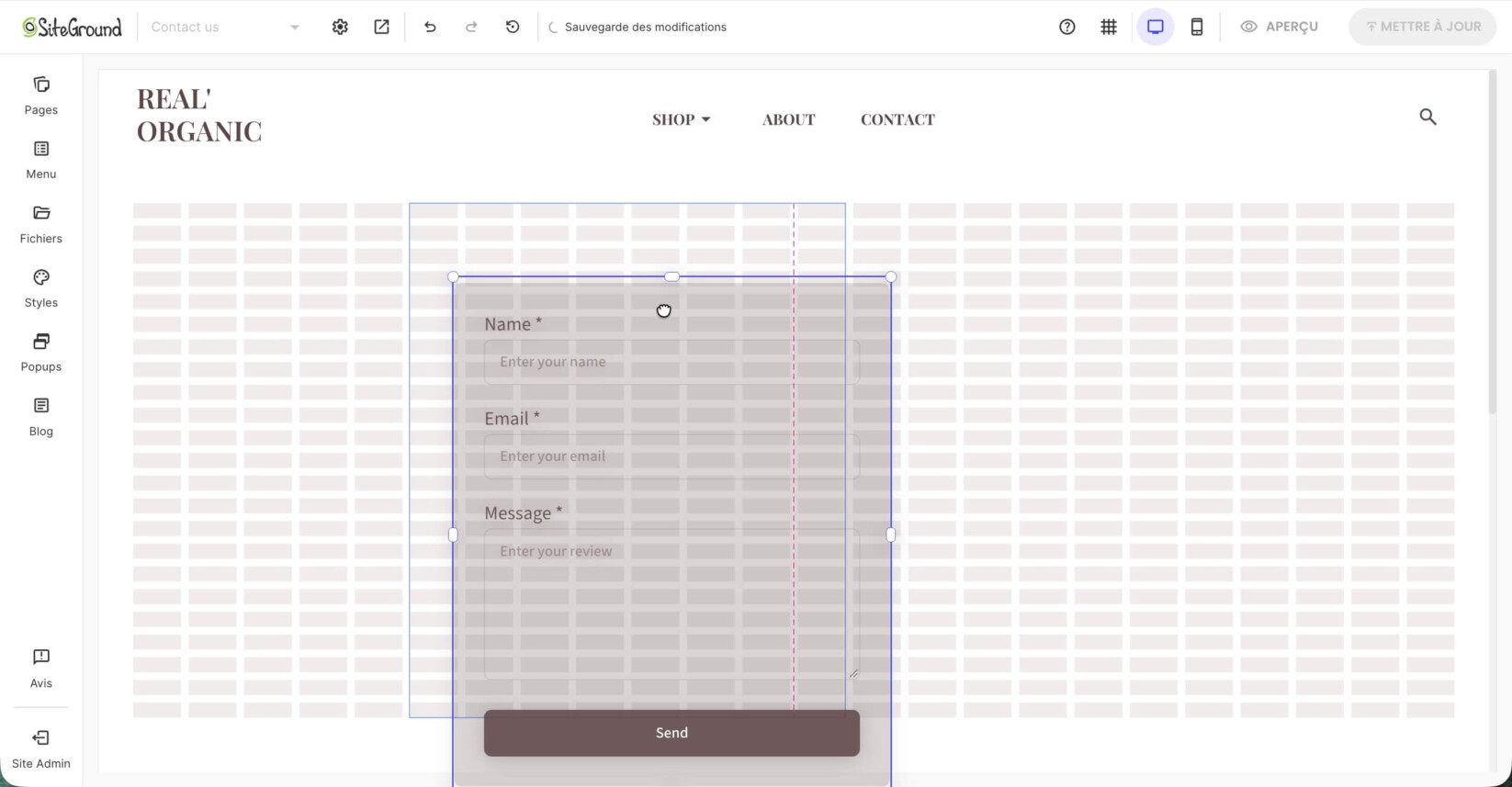Click the top-center resize handle of the form
Image resolution: width=1512 pixels, height=787 pixels.
coord(672,276)
